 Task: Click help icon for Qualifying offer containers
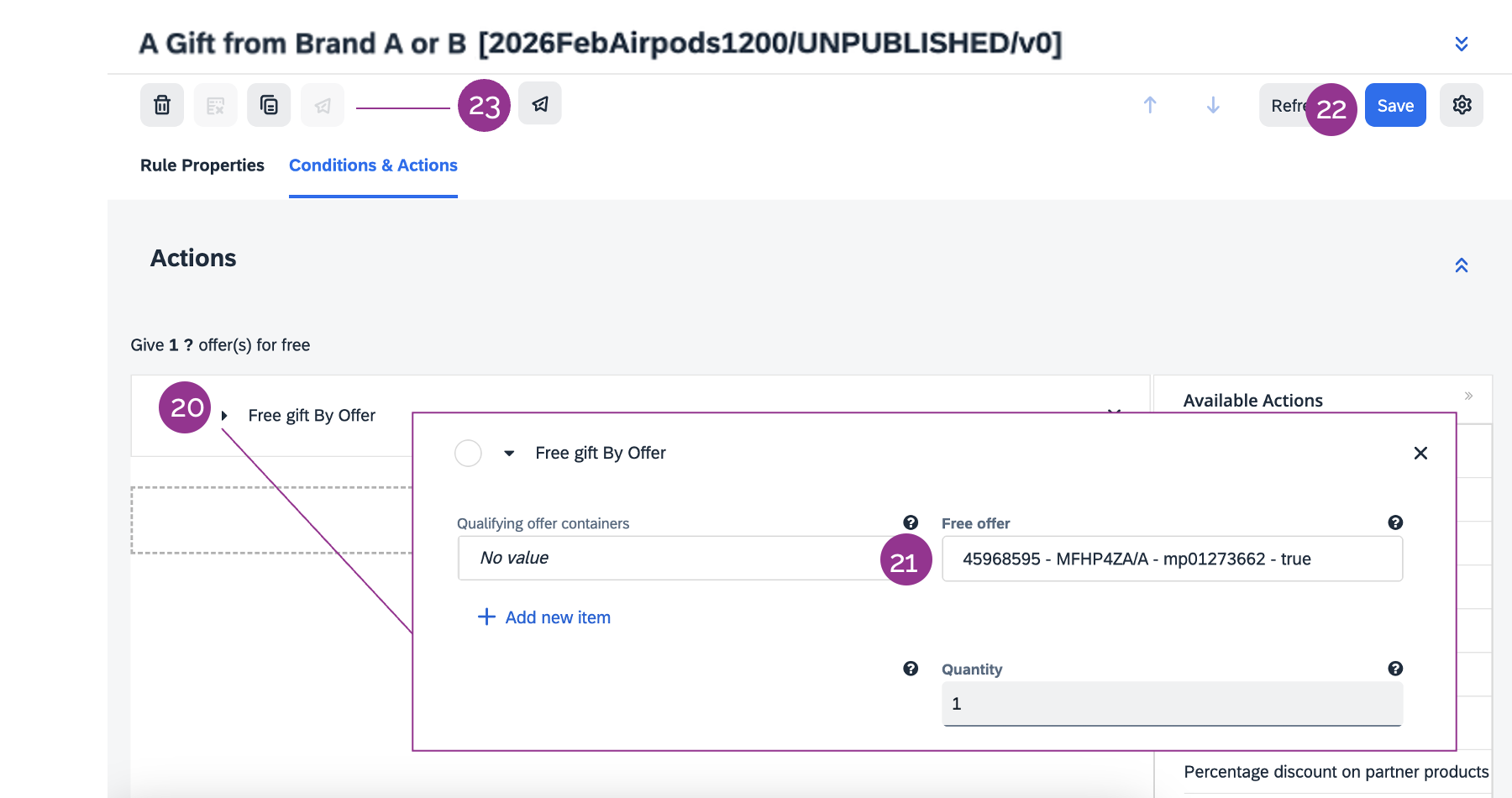pyautogui.click(x=911, y=522)
